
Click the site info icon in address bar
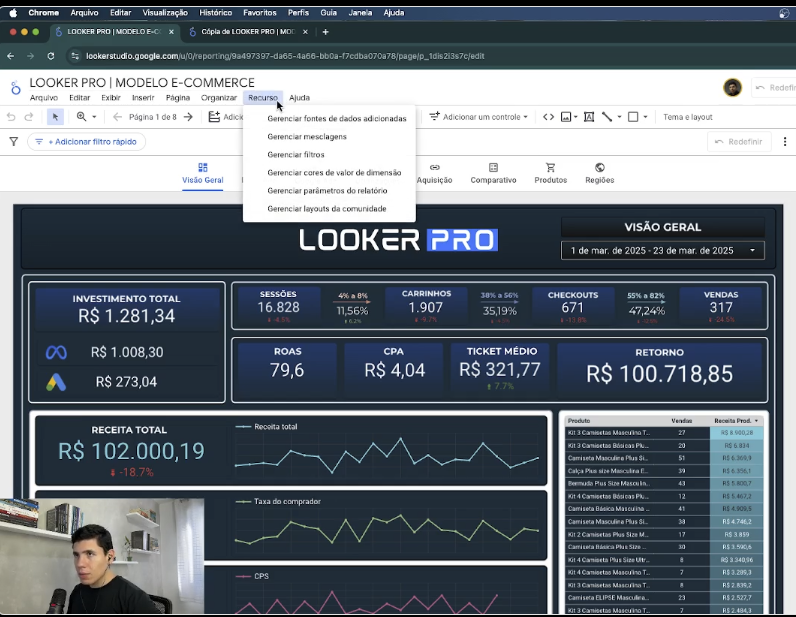tap(75, 56)
